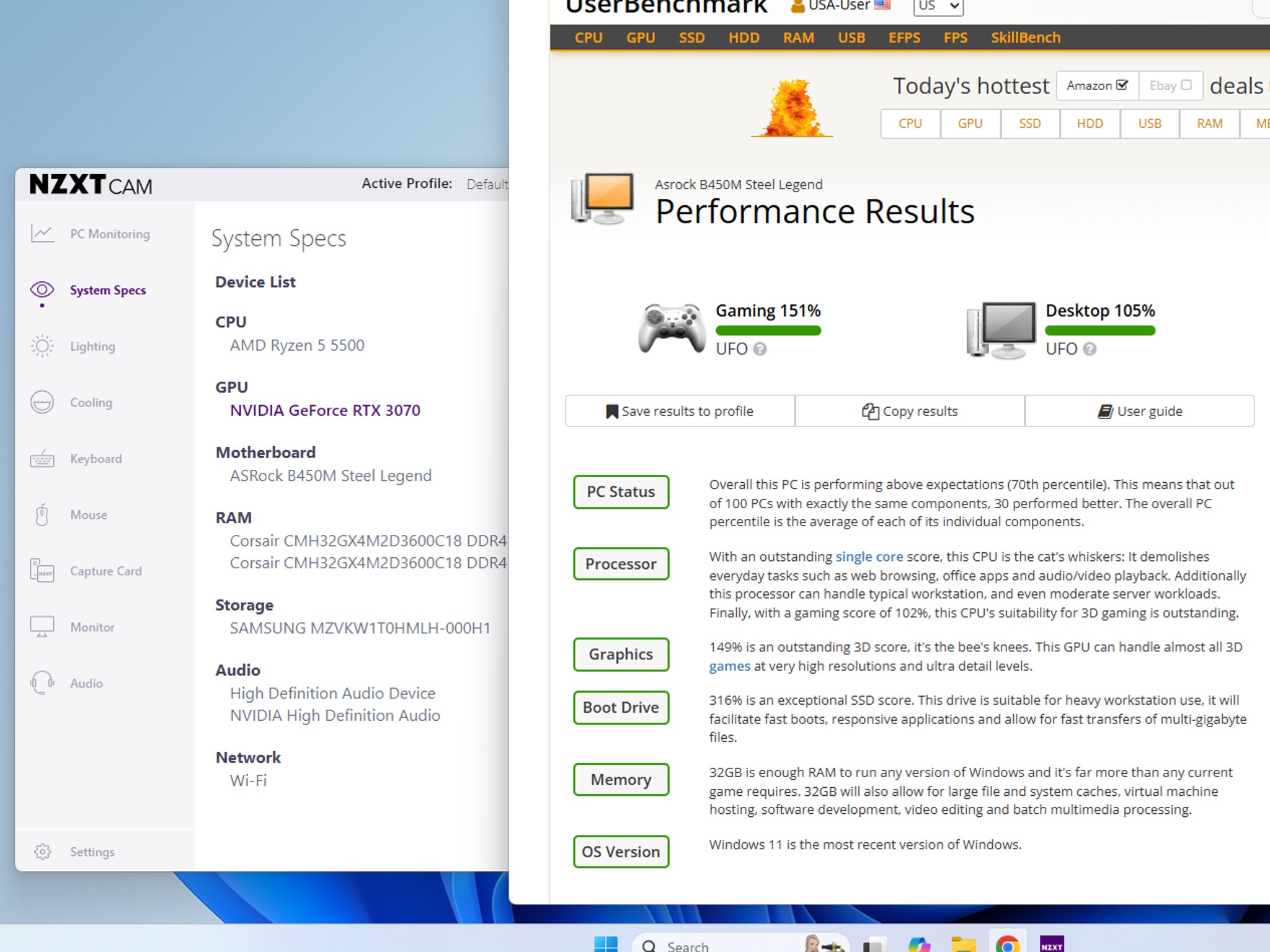Open the Default active profile dropdown
The height and width of the screenshot is (952, 1270).
pos(487,184)
